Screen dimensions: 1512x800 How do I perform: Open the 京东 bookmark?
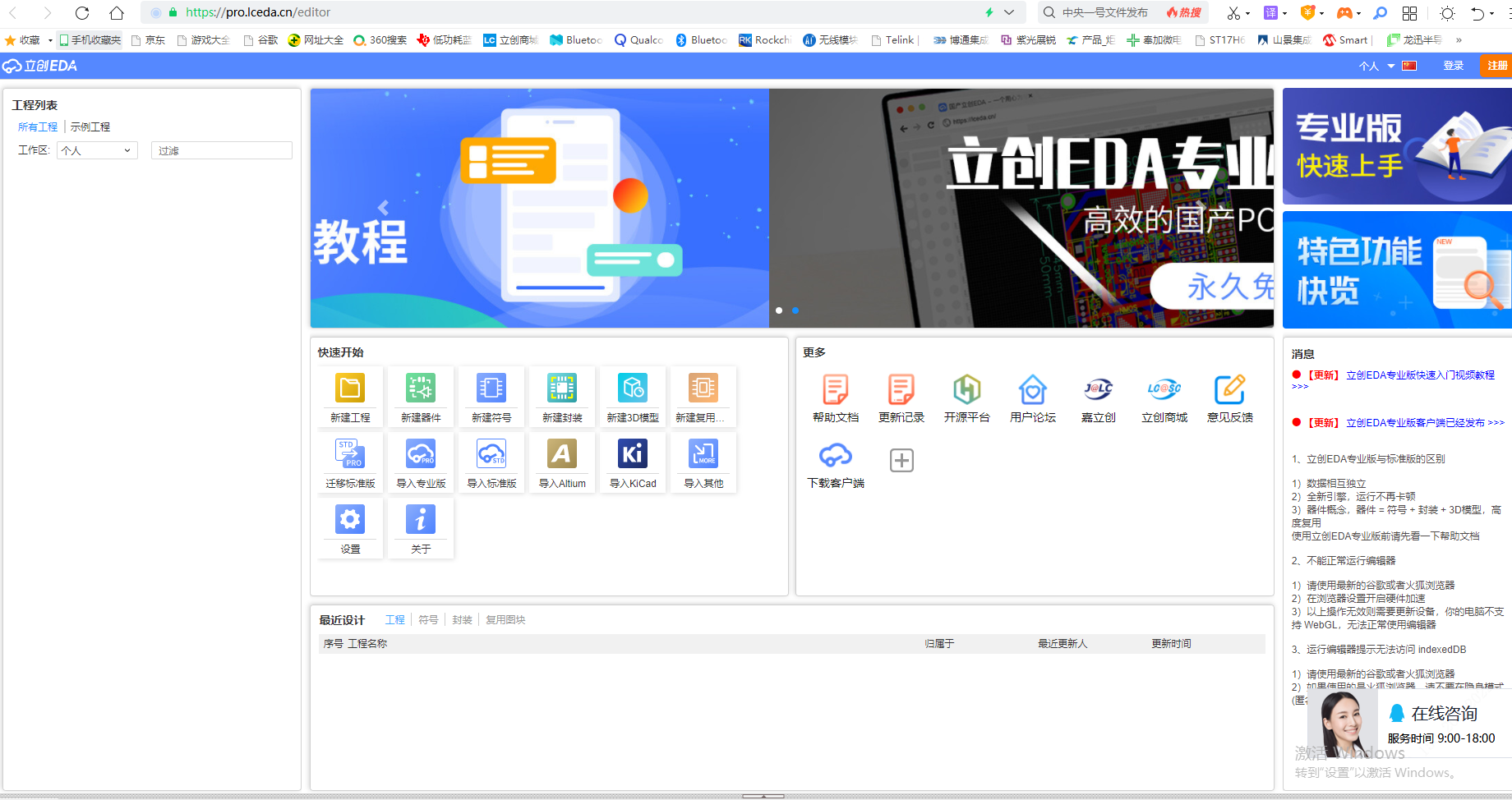pyautogui.click(x=148, y=39)
